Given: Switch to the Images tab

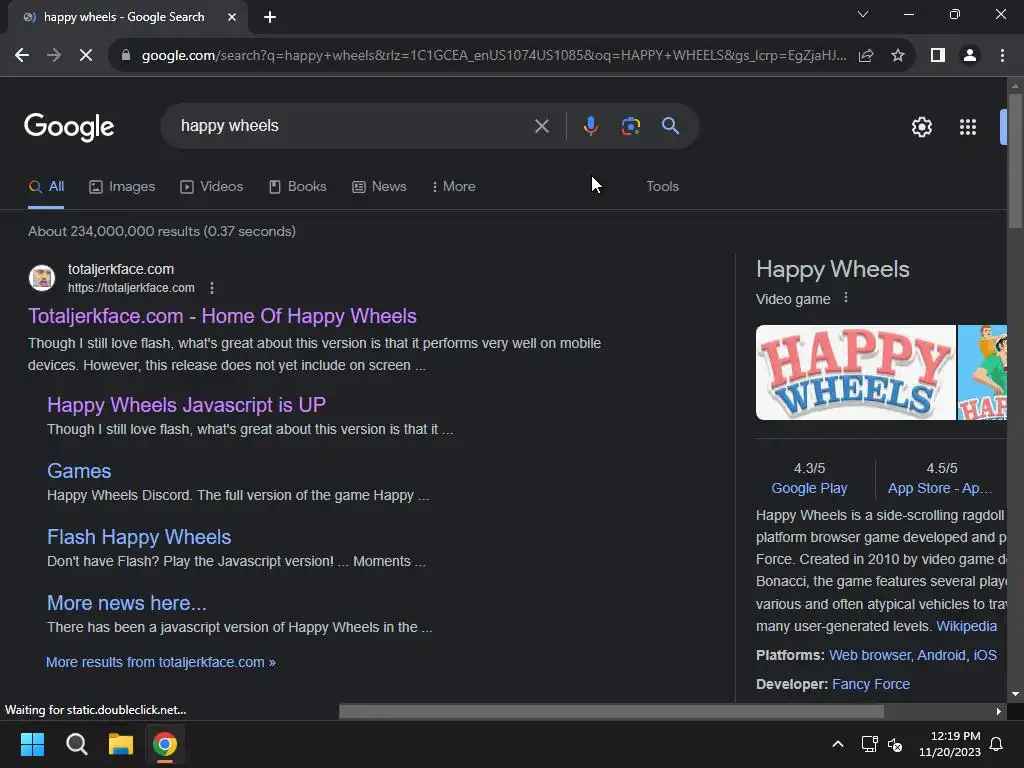Looking at the screenshot, I should 122,187.
